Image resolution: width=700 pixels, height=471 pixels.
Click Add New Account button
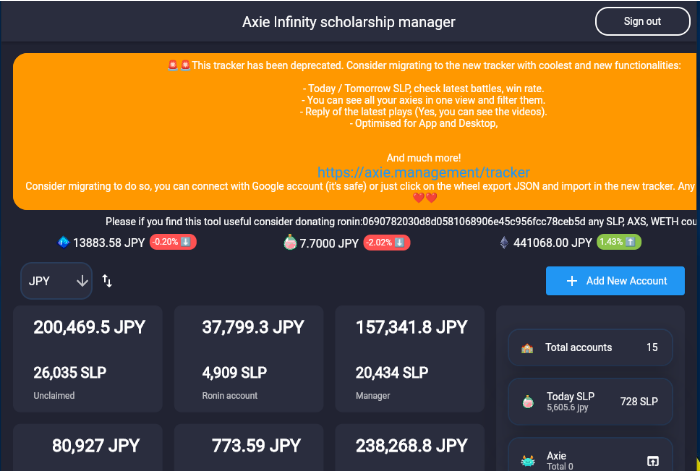click(x=615, y=281)
